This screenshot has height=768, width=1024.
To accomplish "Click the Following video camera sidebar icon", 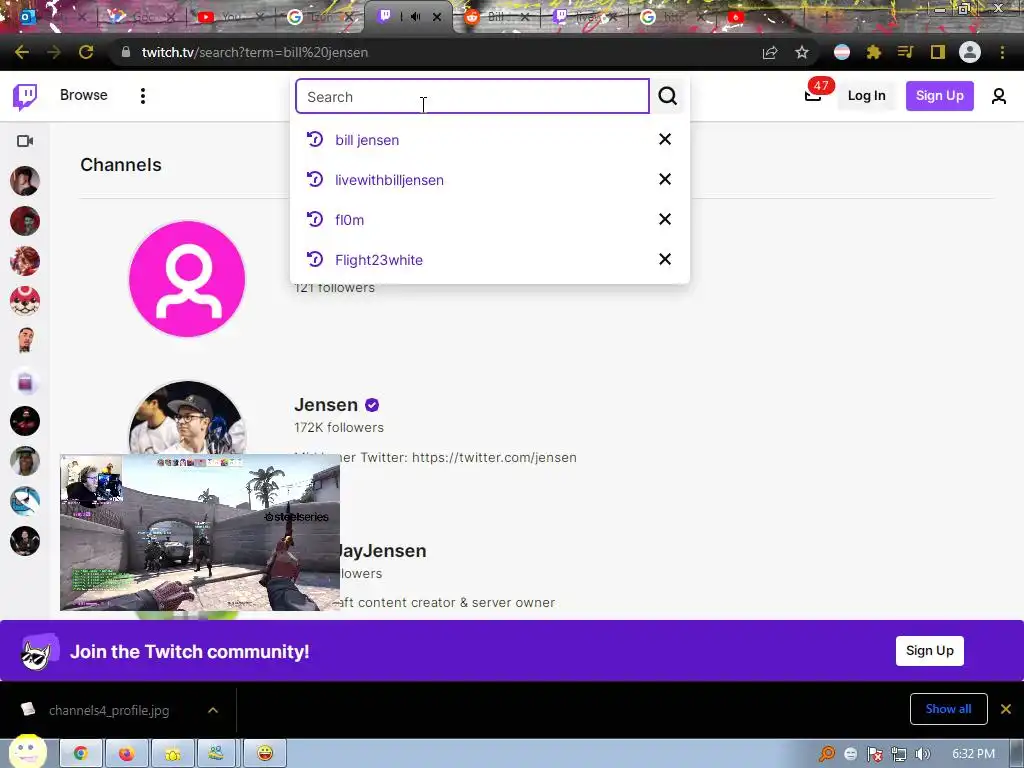I will (25, 141).
